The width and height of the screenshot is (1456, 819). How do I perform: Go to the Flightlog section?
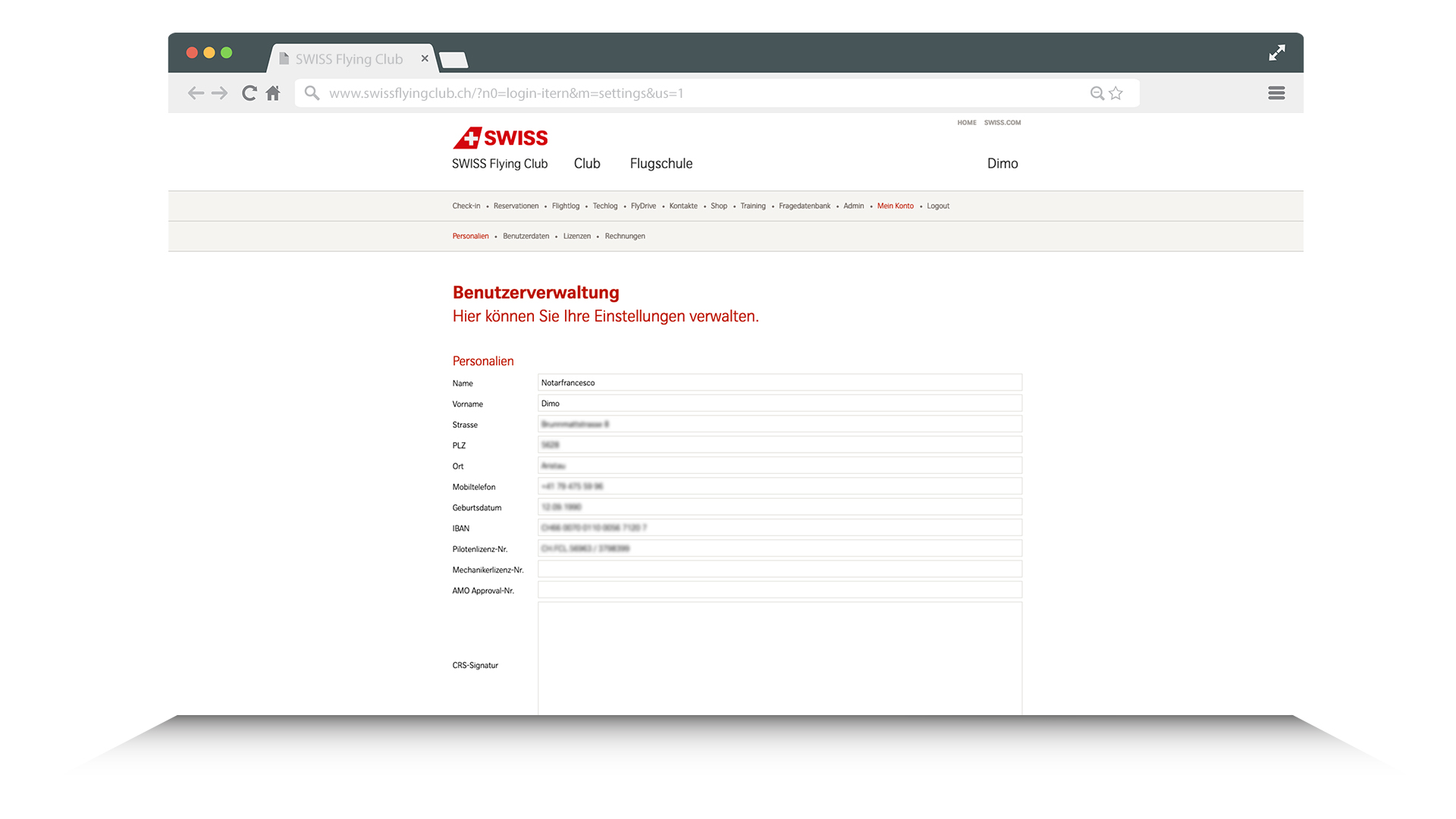point(566,206)
